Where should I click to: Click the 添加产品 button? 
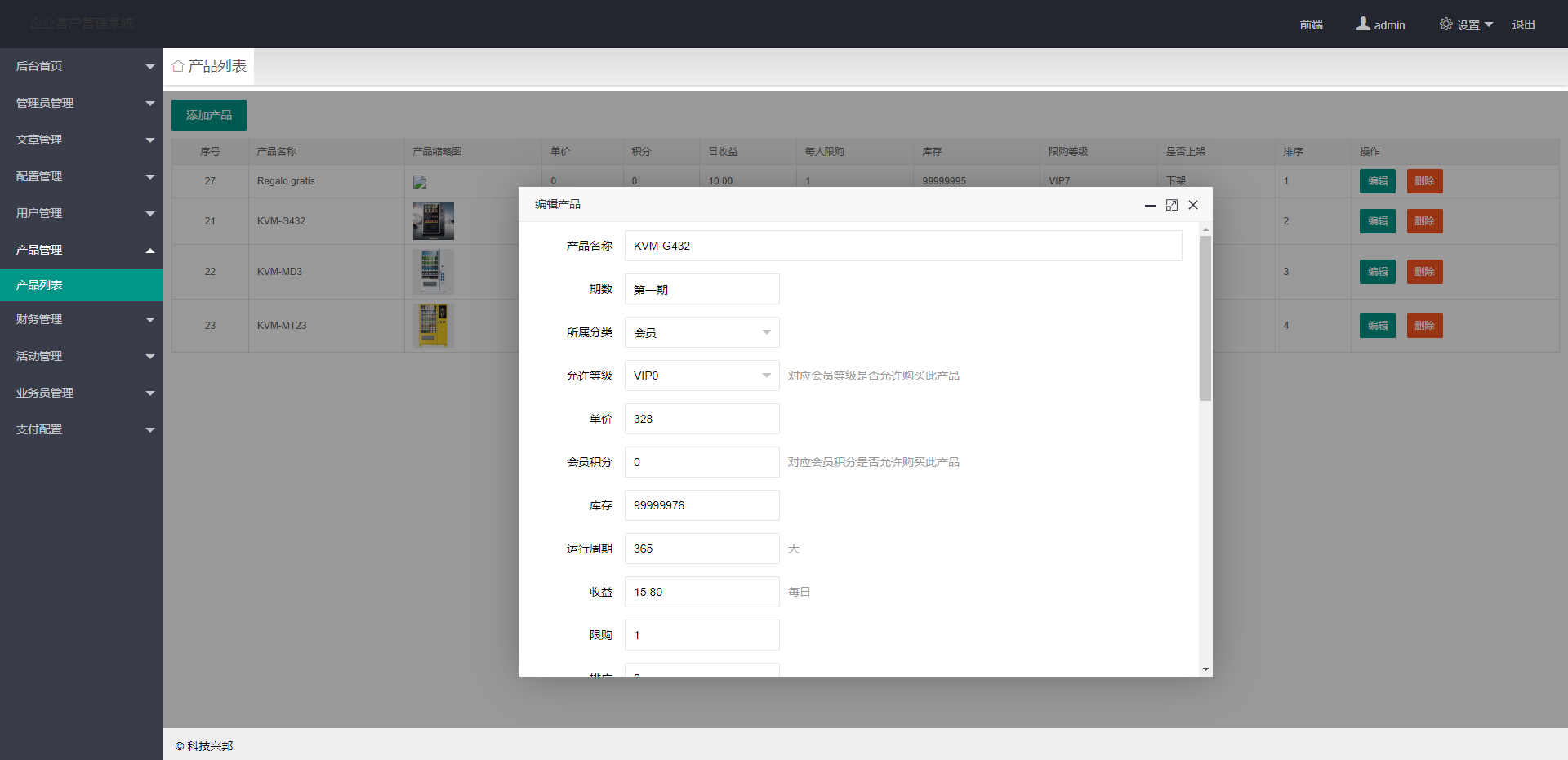[208, 115]
